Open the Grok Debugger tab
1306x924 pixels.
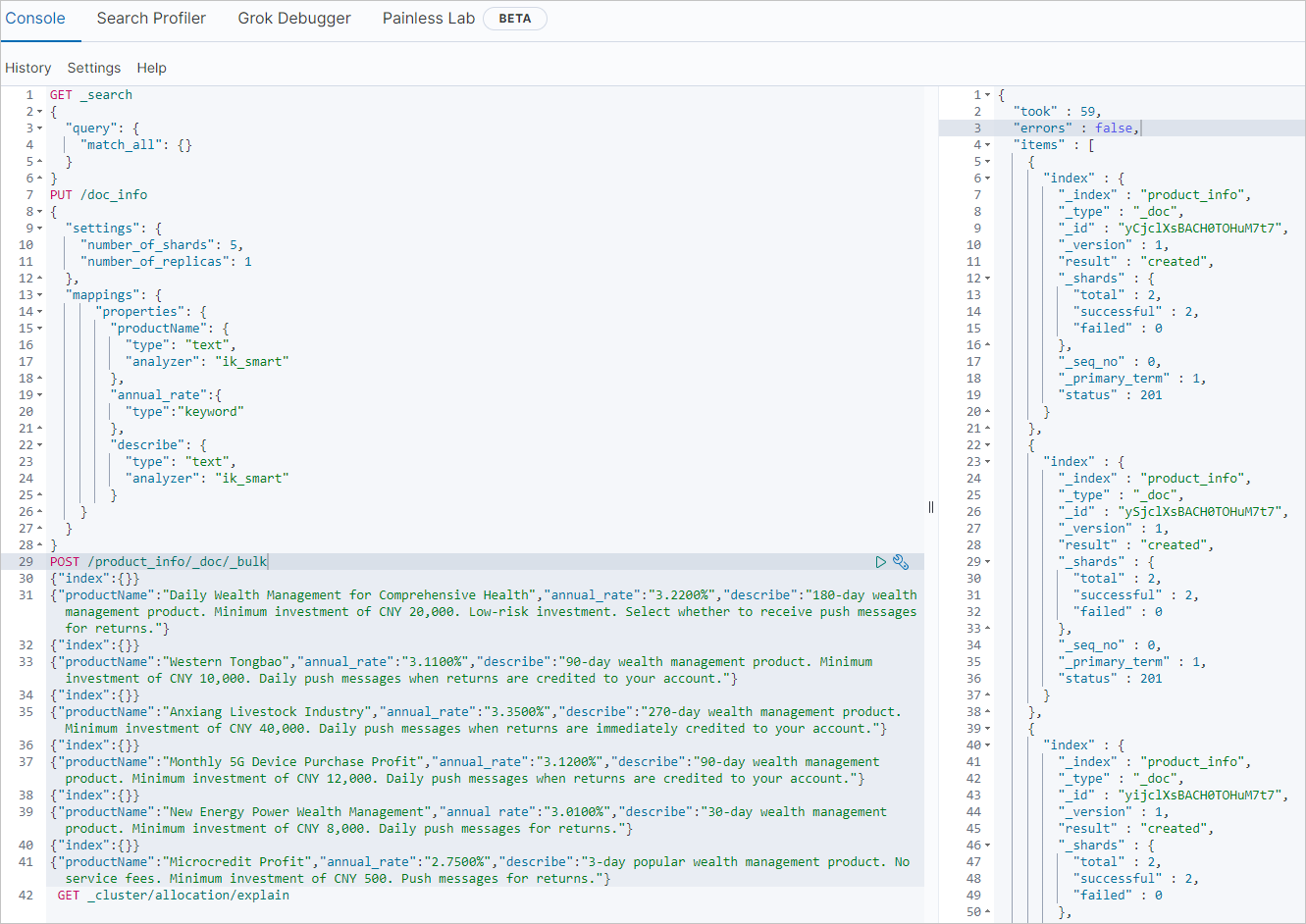tap(293, 19)
